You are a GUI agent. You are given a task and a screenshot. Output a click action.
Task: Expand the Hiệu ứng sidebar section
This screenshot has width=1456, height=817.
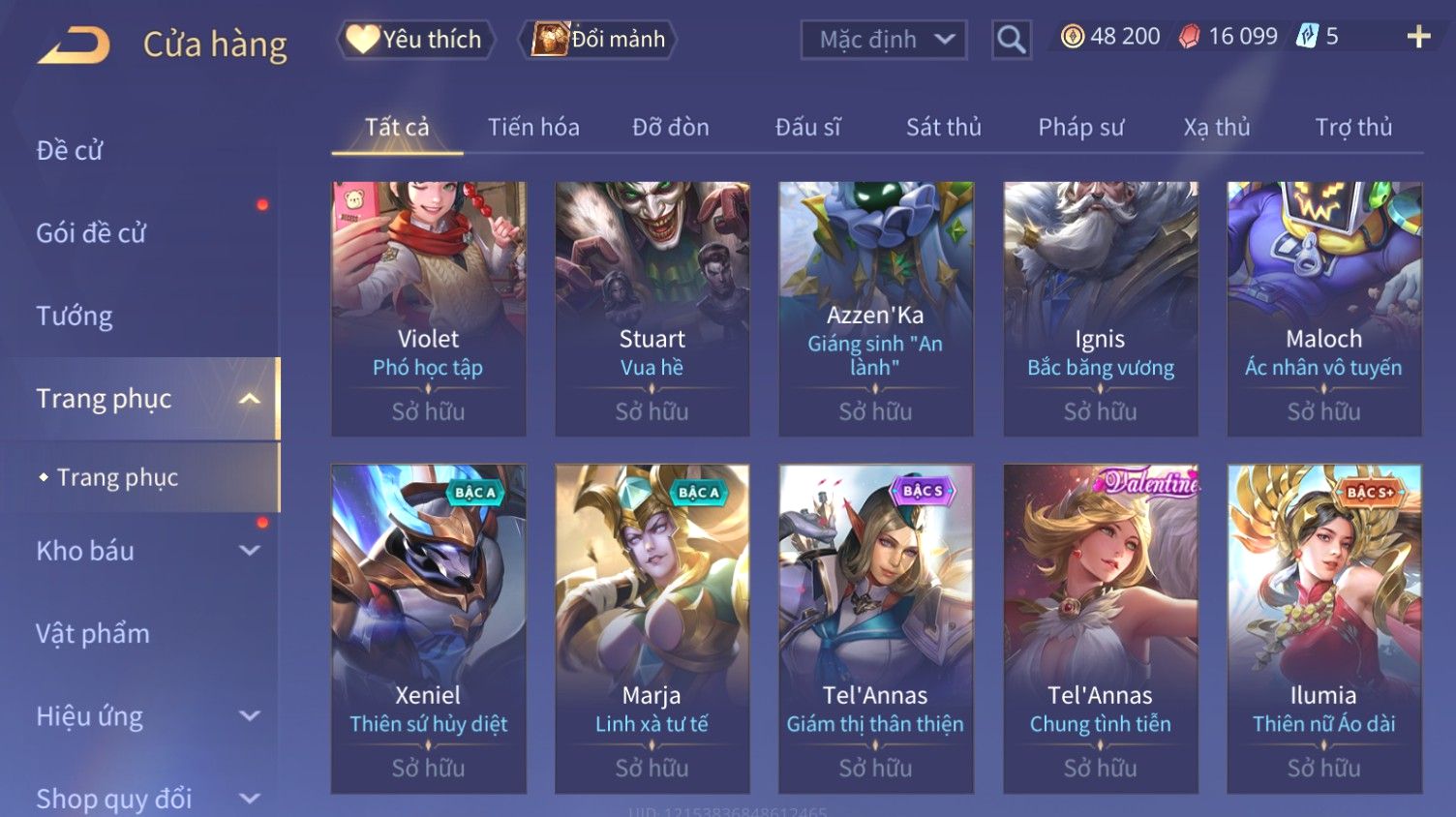(x=249, y=716)
